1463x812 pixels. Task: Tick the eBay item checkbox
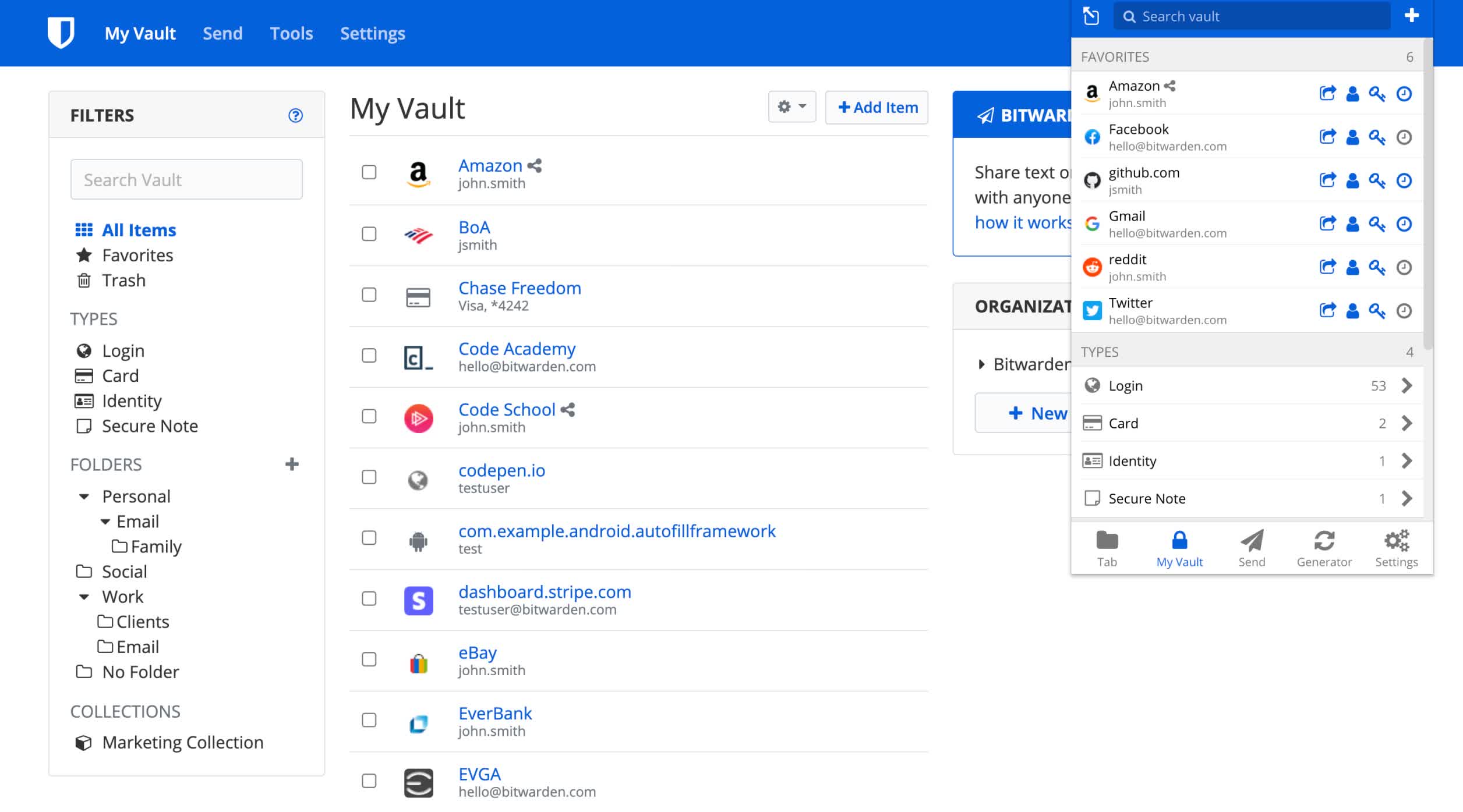[x=369, y=659]
